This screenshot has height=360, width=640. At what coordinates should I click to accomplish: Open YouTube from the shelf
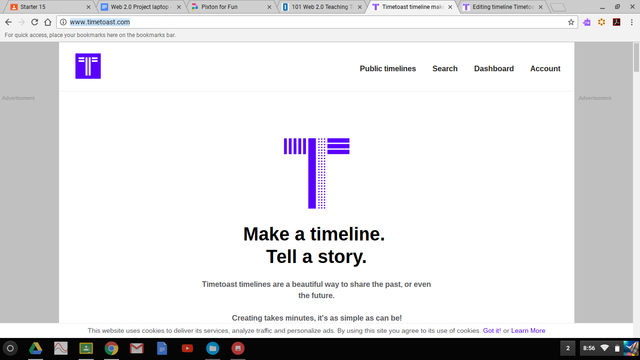(187, 348)
